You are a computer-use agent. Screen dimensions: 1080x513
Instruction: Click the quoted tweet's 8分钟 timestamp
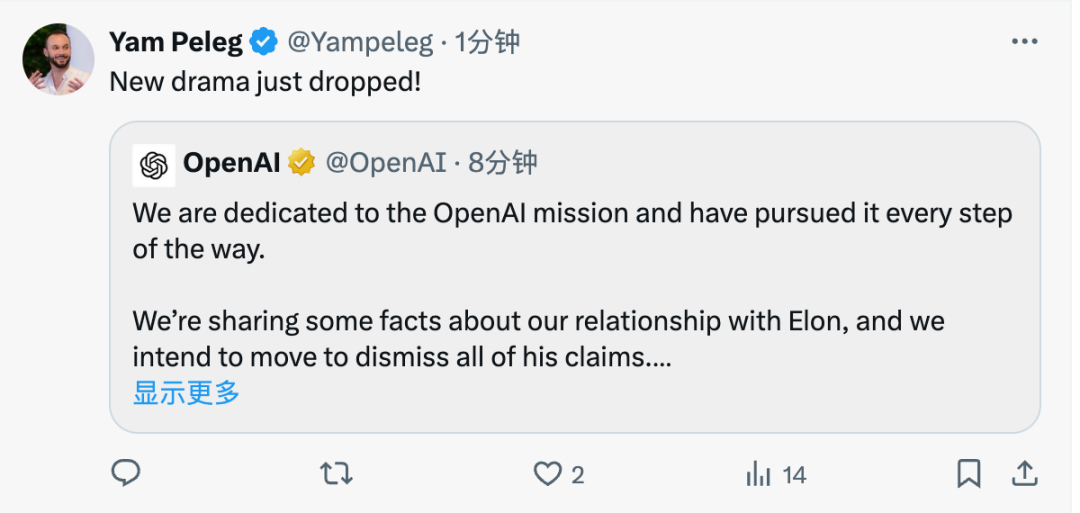[x=503, y=163]
